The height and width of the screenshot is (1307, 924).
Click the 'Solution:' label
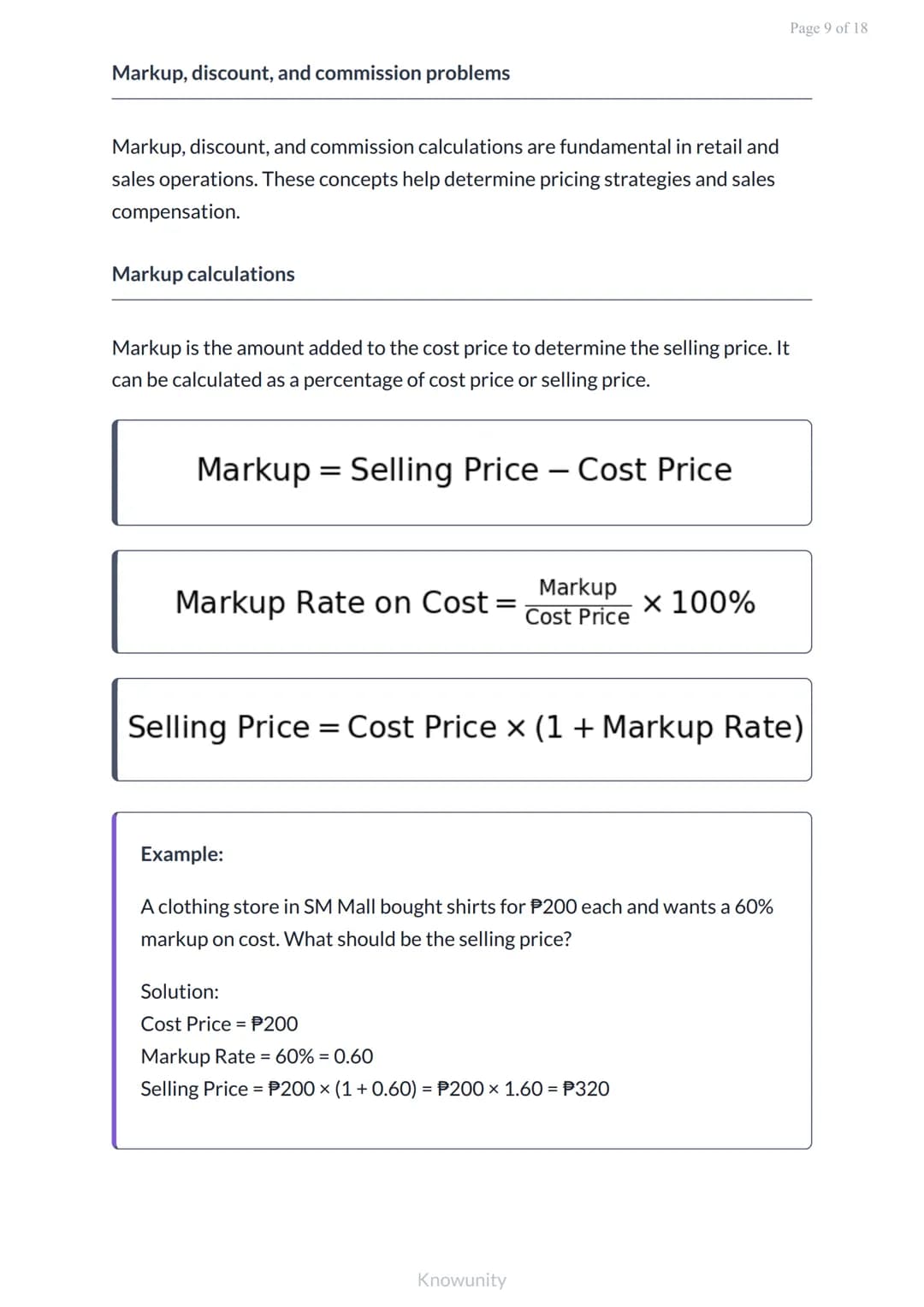click(x=180, y=991)
